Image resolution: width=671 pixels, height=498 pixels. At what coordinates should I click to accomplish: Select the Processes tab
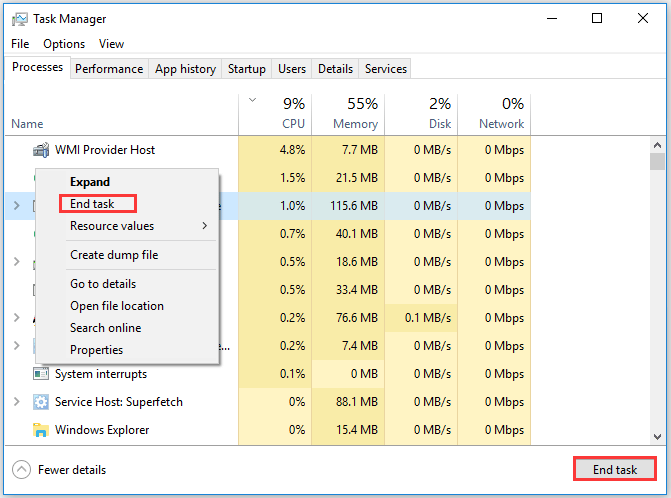(x=37, y=67)
